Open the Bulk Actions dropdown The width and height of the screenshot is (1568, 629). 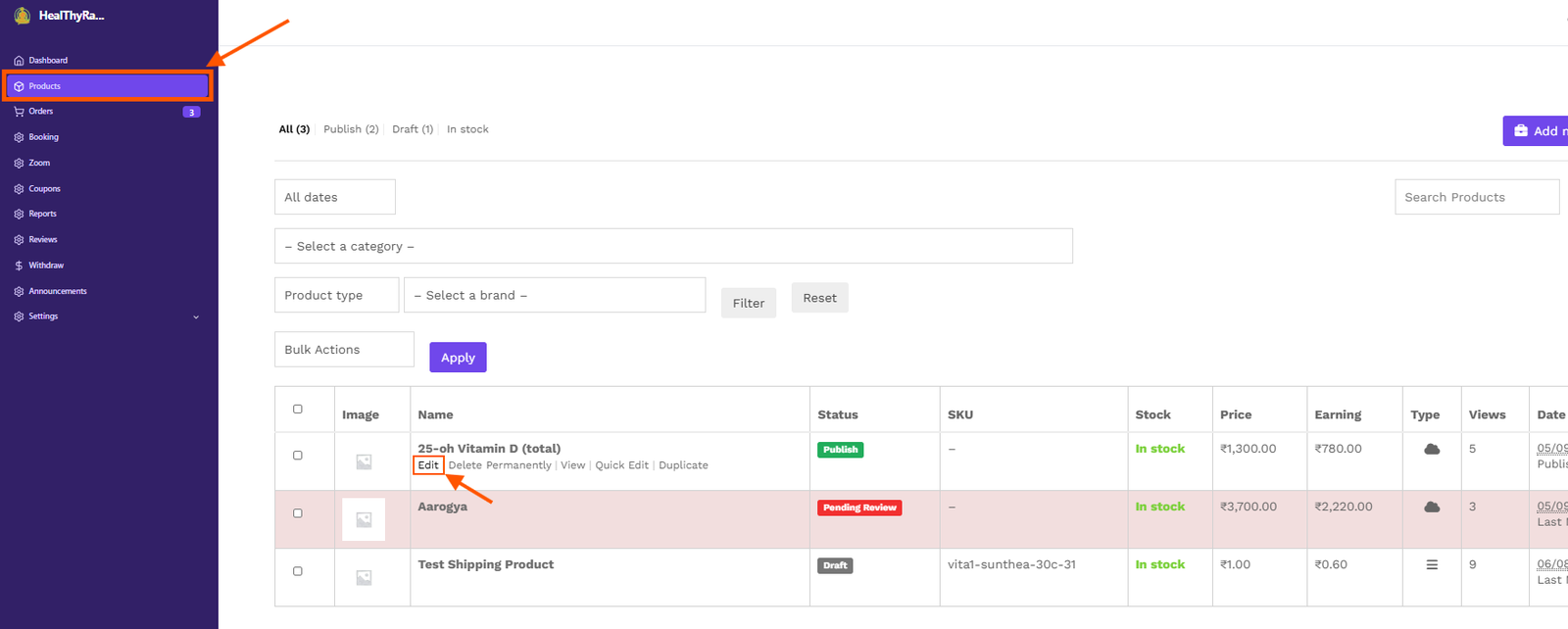click(344, 350)
